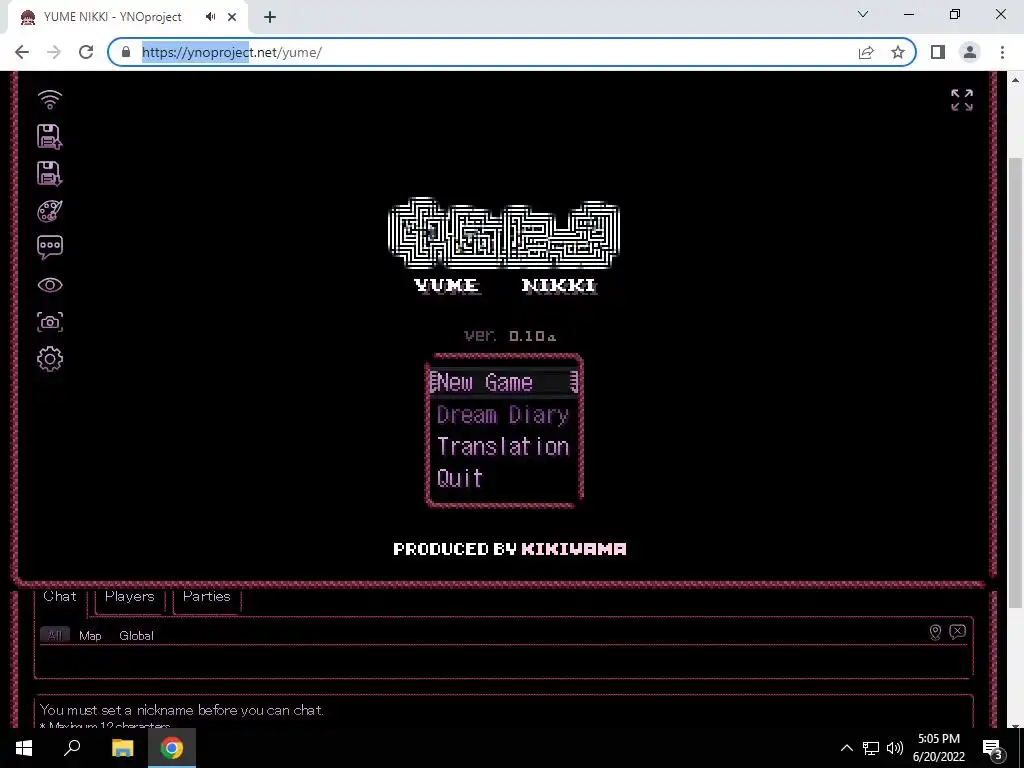Viewport: 1024px width, 768px height.
Task: Select New Game in the menu
Action: click(504, 382)
